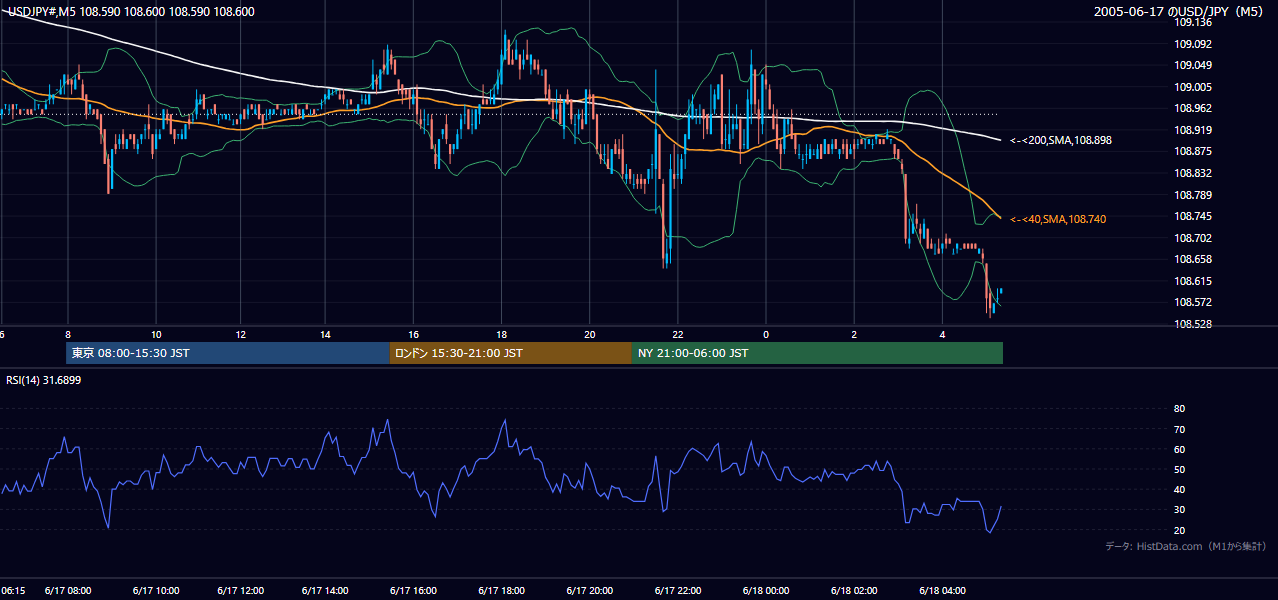Open the HistData.com data source credit

1186,546
